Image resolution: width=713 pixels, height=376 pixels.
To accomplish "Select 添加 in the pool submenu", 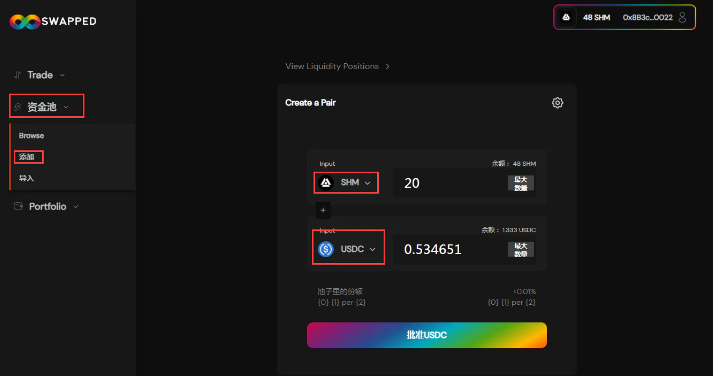I will [x=27, y=157].
